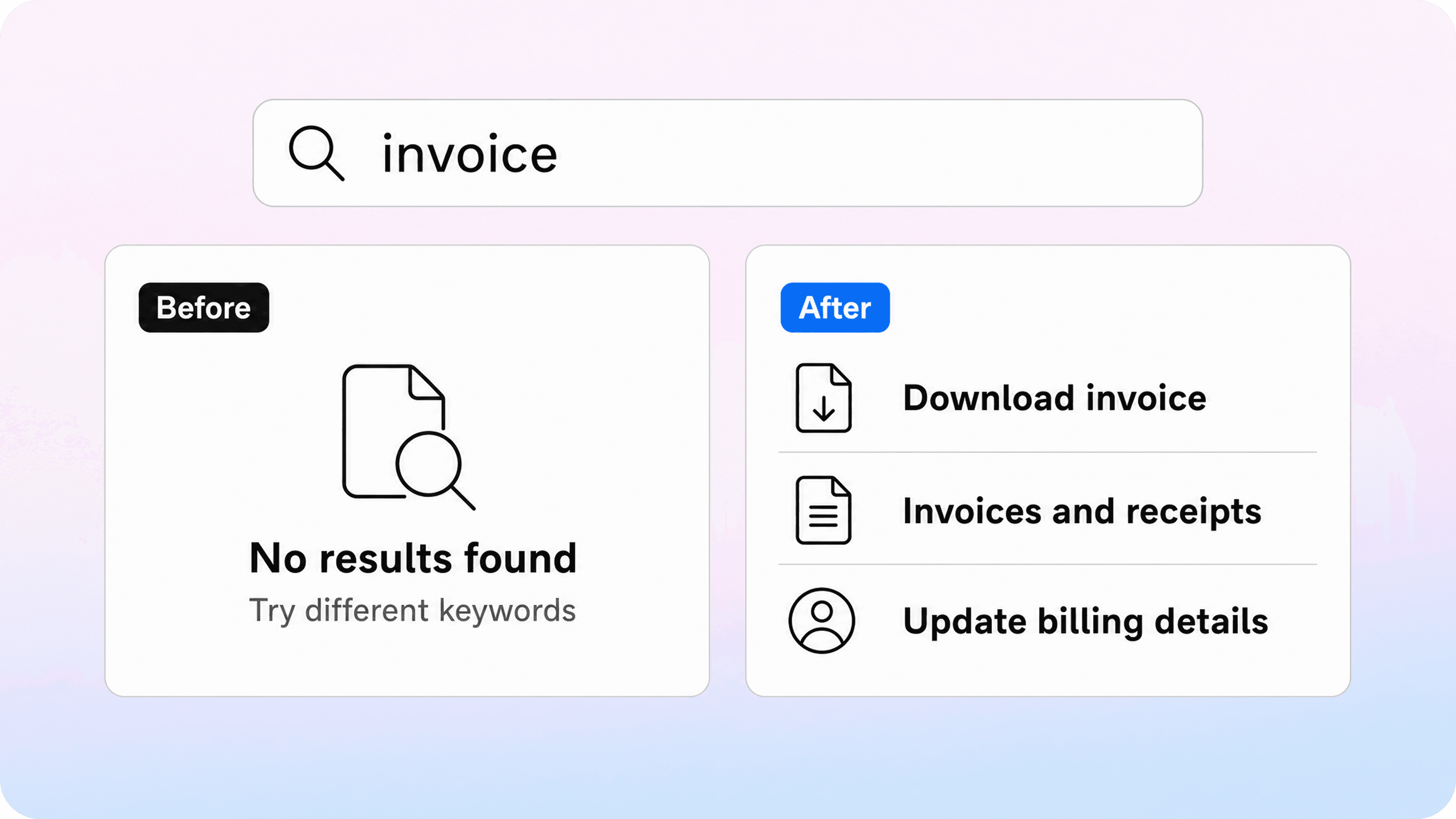The height and width of the screenshot is (819, 1456).
Task: Click the user profile icon beside Update billing details
Action: pos(822,621)
